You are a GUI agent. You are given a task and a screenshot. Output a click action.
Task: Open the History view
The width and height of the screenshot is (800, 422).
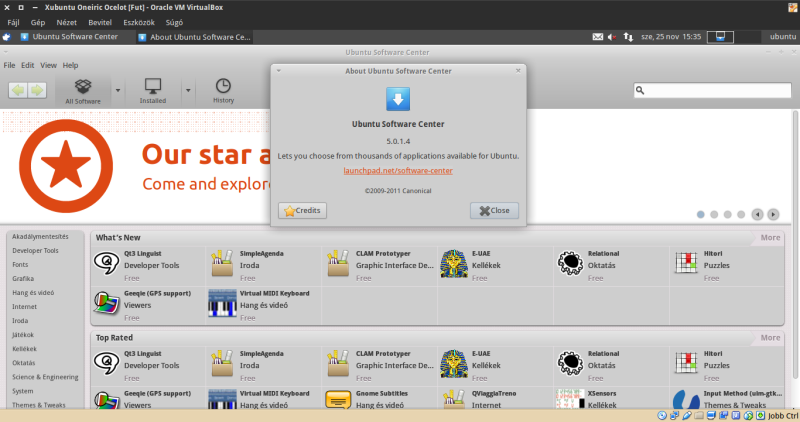(x=223, y=91)
